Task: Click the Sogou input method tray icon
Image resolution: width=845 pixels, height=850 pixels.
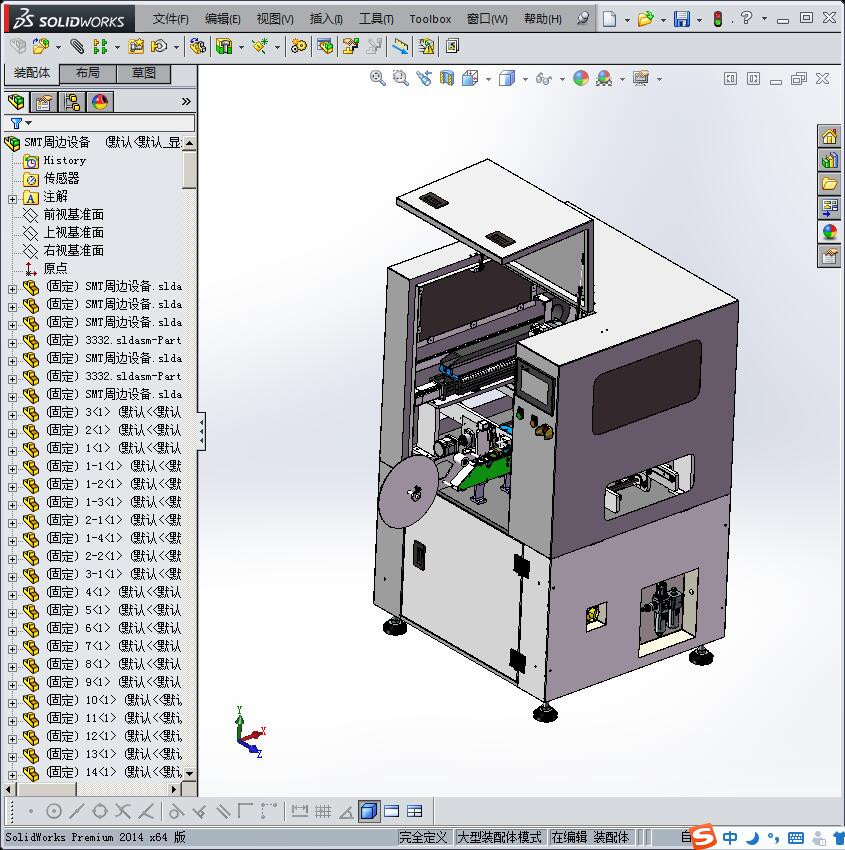Action: point(704,837)
